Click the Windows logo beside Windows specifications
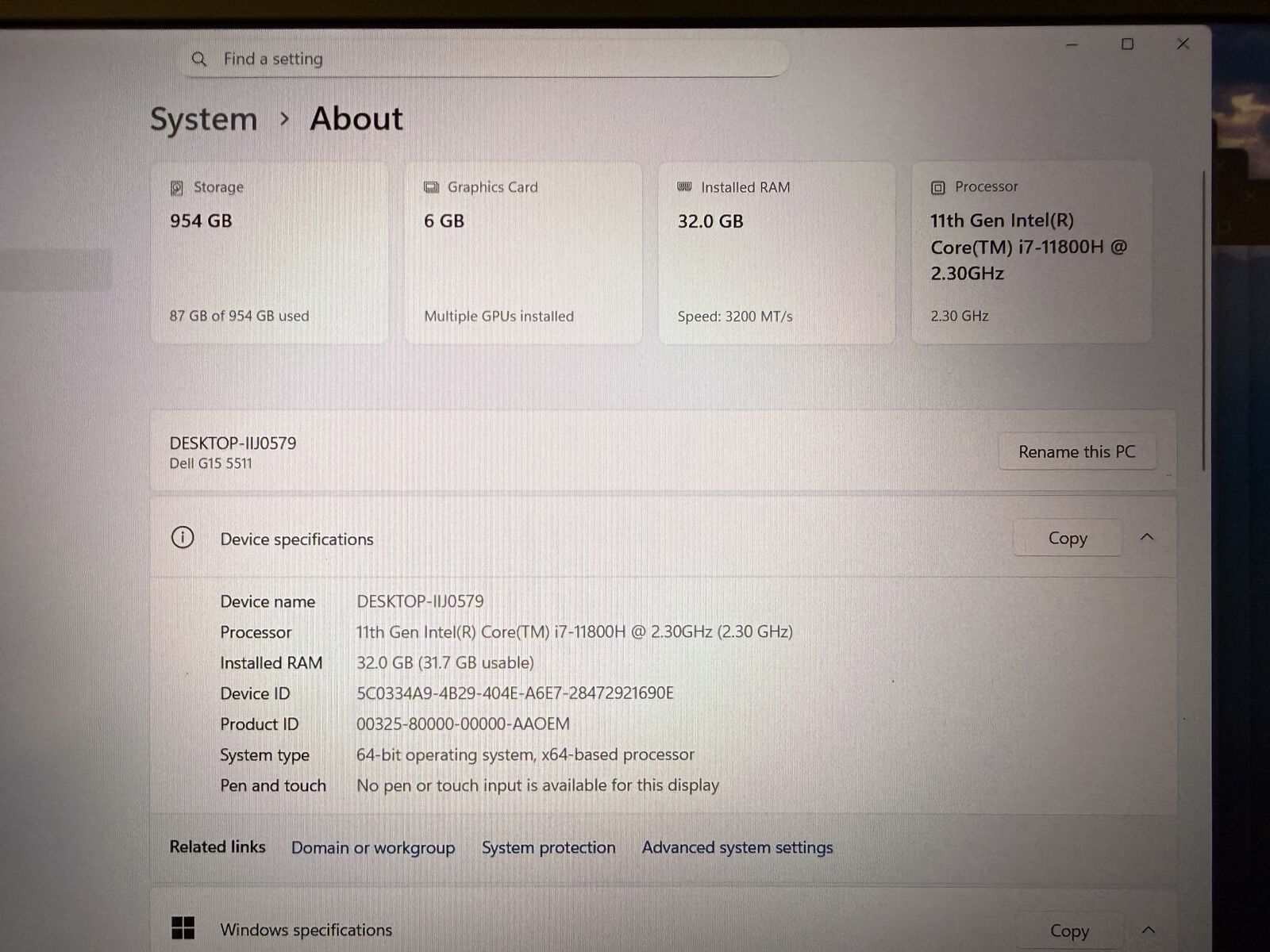The height and width of the screenshot is (952, 1270). 183,927
